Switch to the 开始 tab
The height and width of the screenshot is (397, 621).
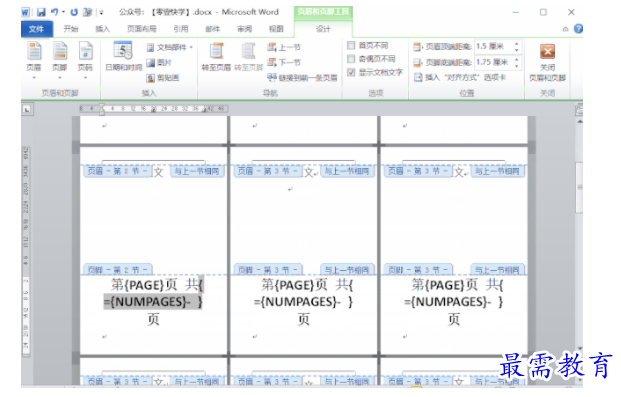(71, 29)
